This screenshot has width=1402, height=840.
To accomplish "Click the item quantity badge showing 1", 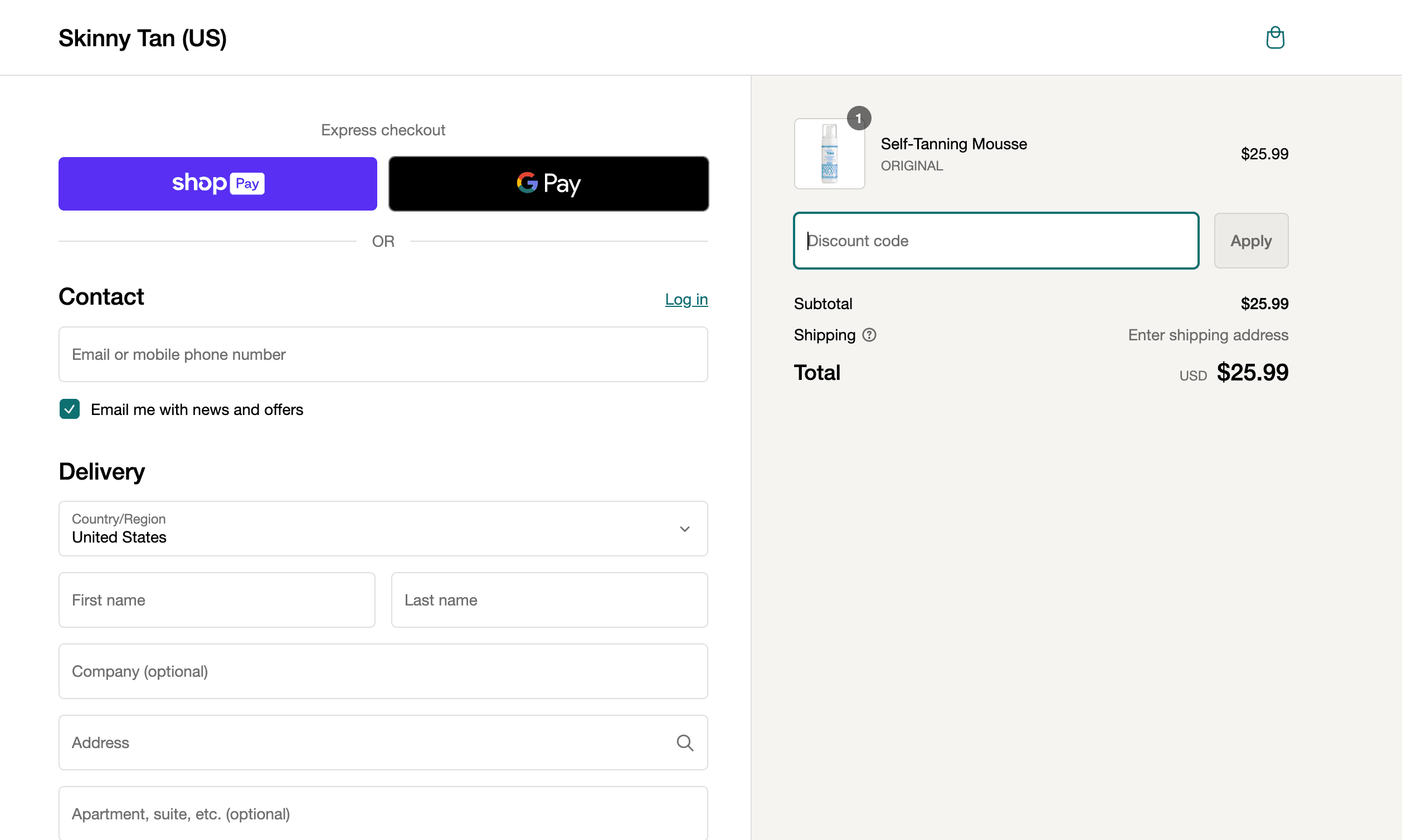I will pyautogui.click(x=858, y=118).
